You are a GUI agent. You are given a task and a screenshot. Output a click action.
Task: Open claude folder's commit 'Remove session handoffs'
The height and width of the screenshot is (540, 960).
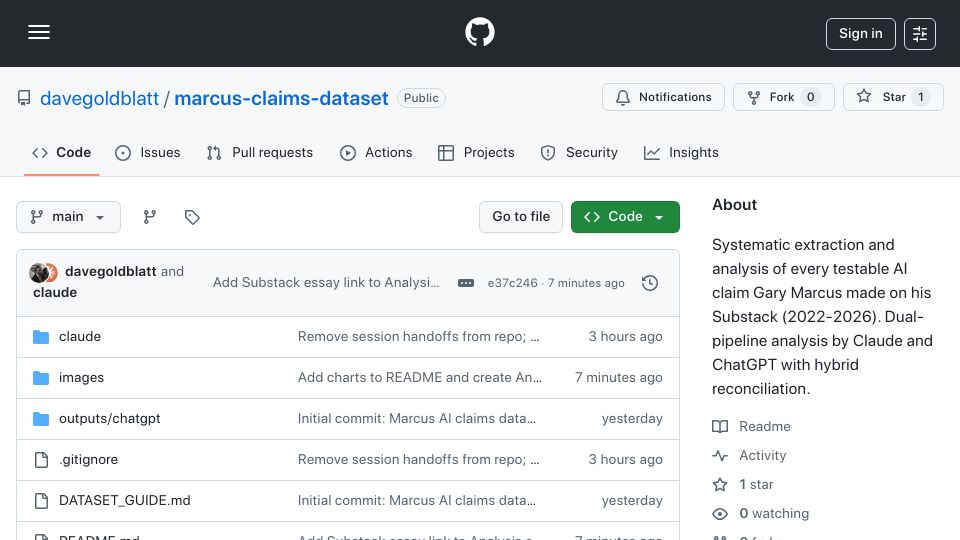[418, 336]
